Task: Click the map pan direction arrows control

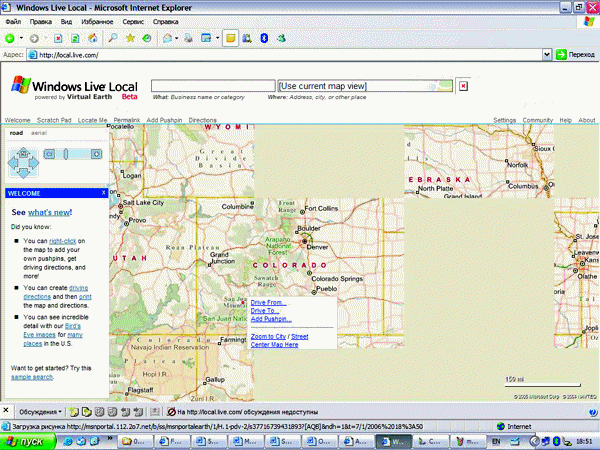Action: [23, 163]
